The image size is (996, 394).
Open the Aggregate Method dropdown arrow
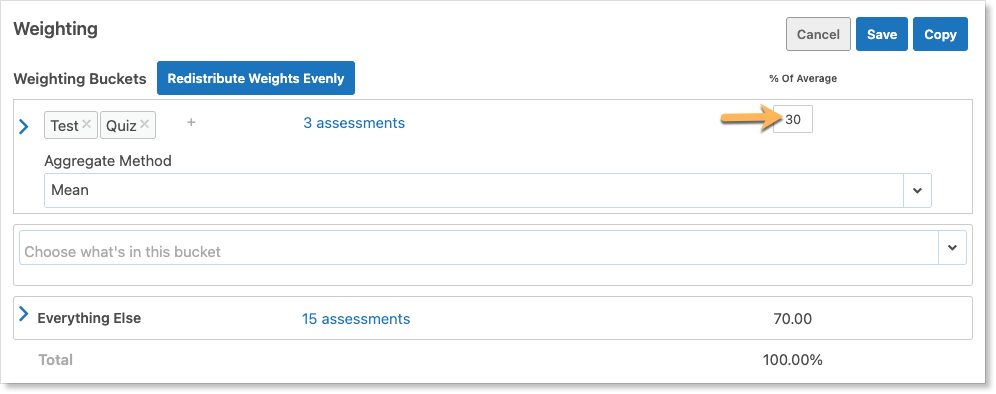point(917,191)
